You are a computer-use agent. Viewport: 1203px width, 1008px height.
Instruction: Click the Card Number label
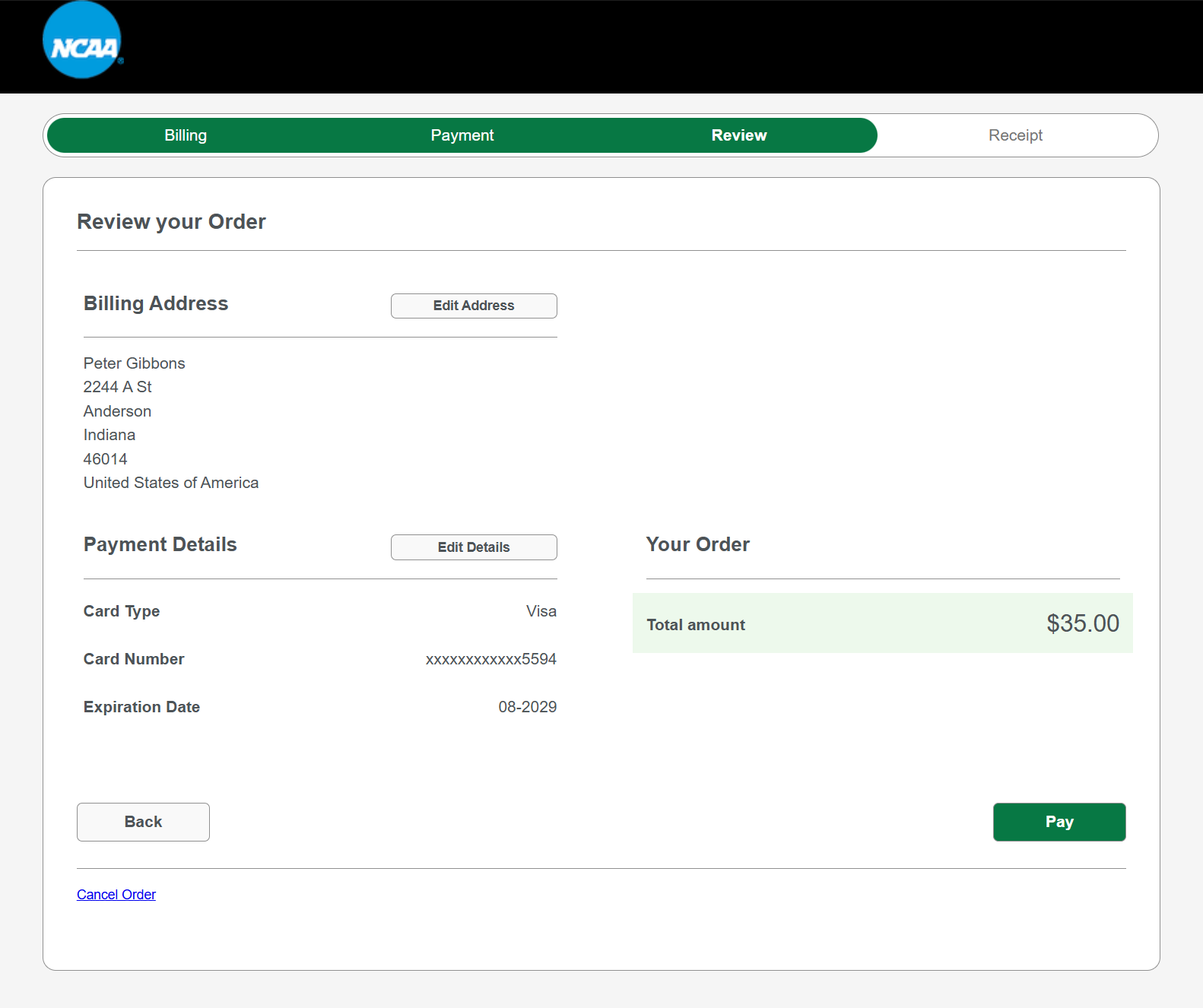tap(134, 659)
